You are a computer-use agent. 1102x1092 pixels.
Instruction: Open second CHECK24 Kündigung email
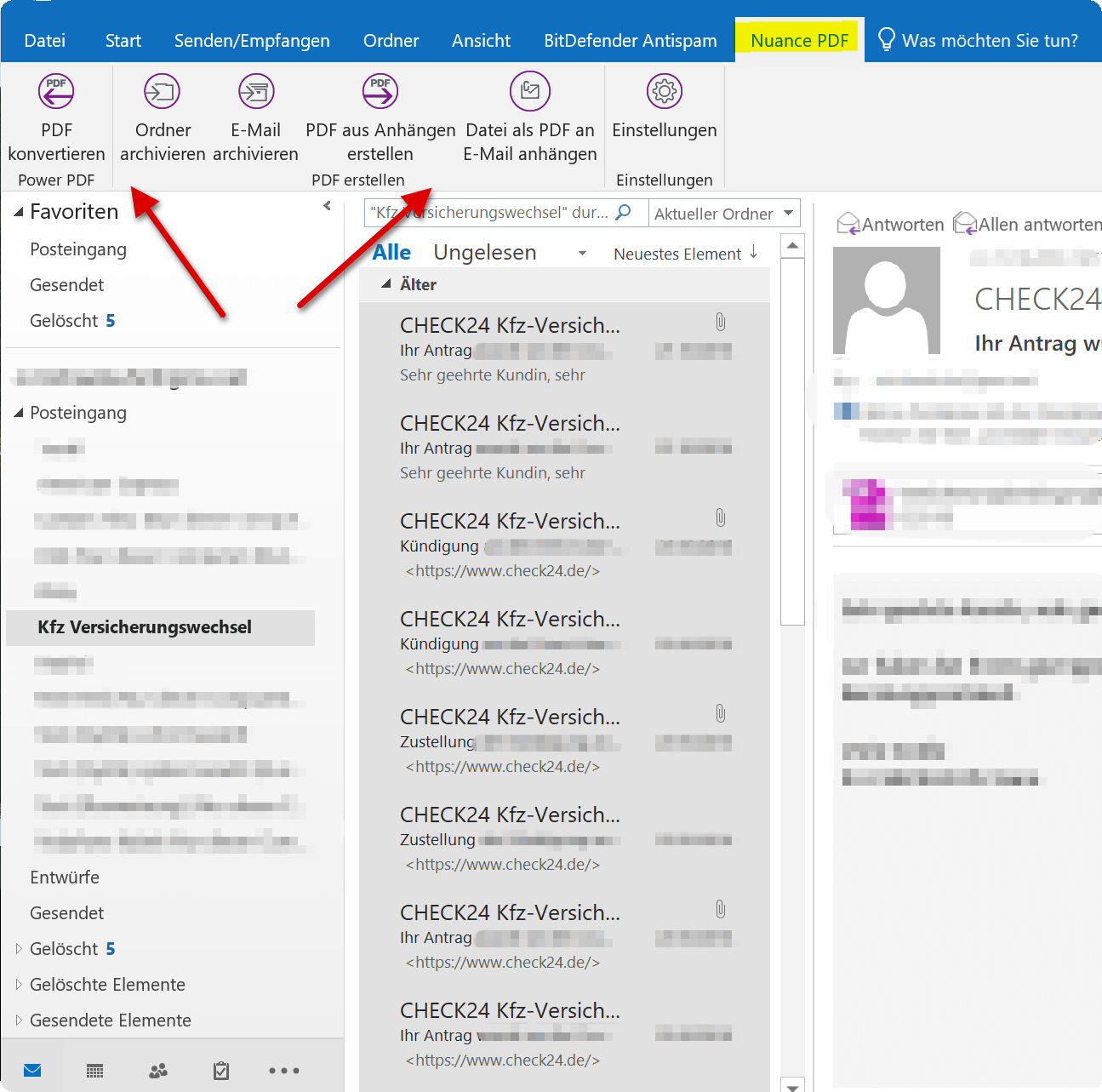pos(565,643)
